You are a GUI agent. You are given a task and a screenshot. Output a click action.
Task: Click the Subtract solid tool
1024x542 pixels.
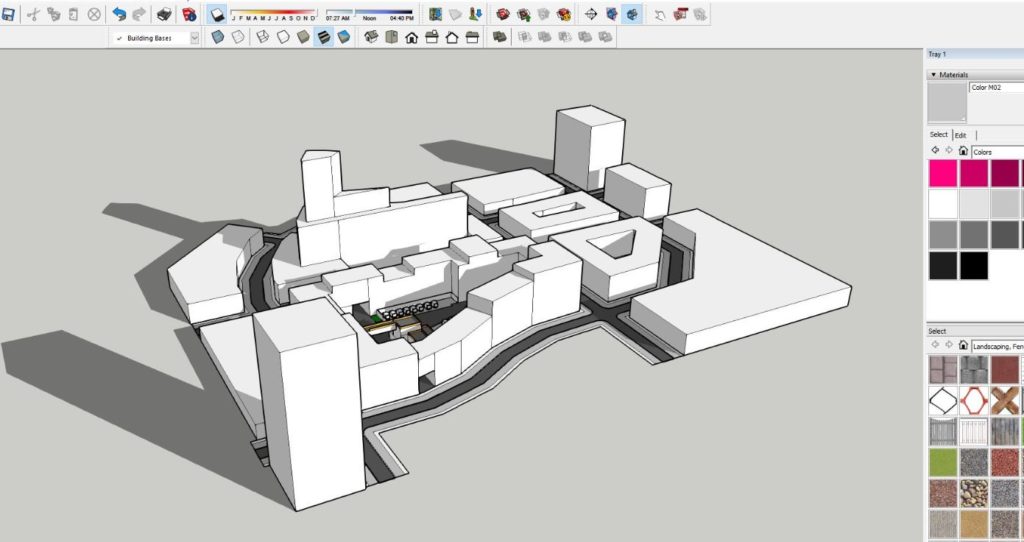pos(565,37)
